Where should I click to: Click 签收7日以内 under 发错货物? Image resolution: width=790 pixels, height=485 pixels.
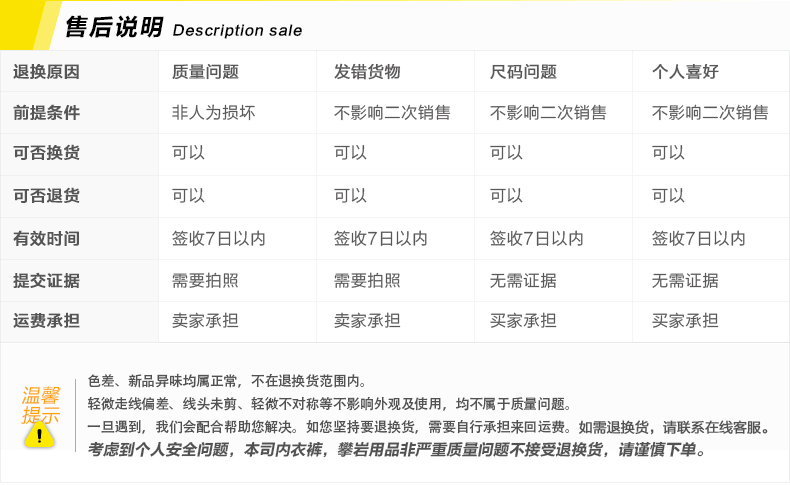click(380, 238)
